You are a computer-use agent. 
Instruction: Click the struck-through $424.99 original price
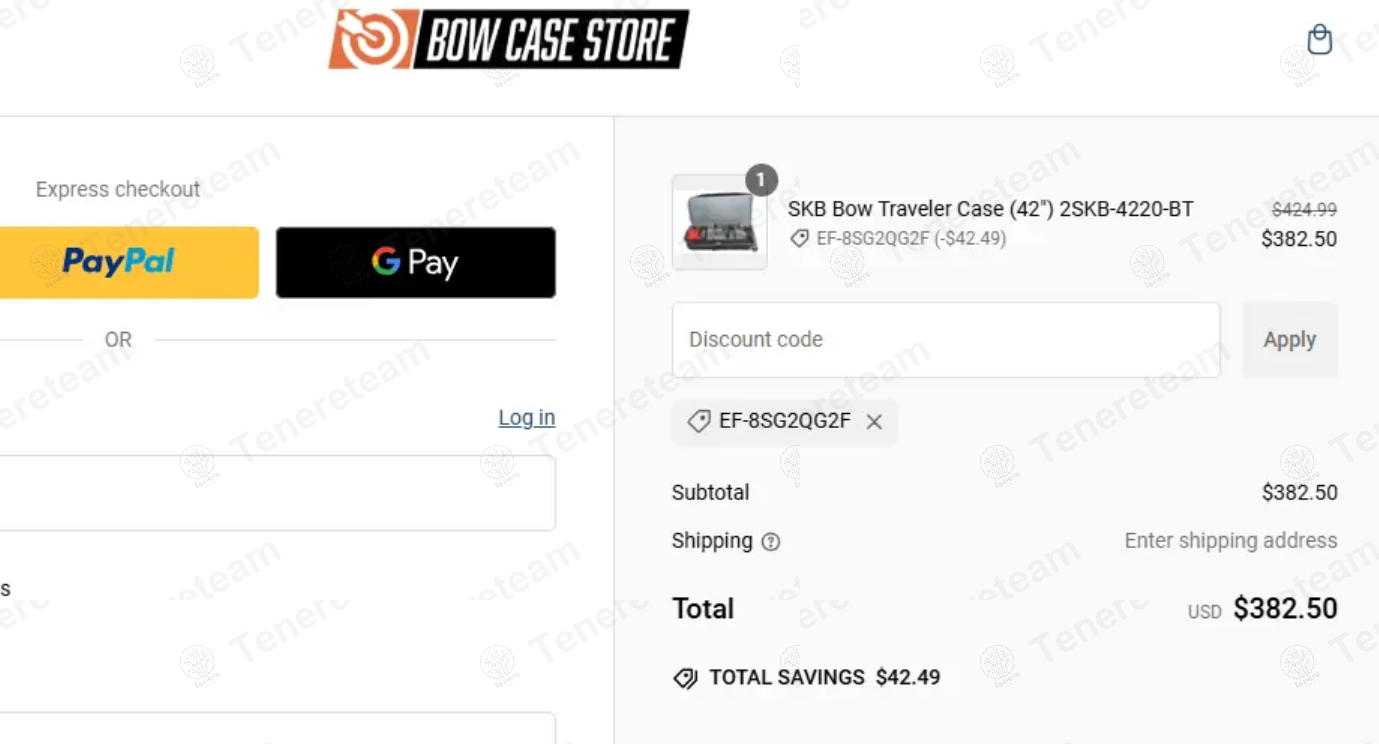1304,210
